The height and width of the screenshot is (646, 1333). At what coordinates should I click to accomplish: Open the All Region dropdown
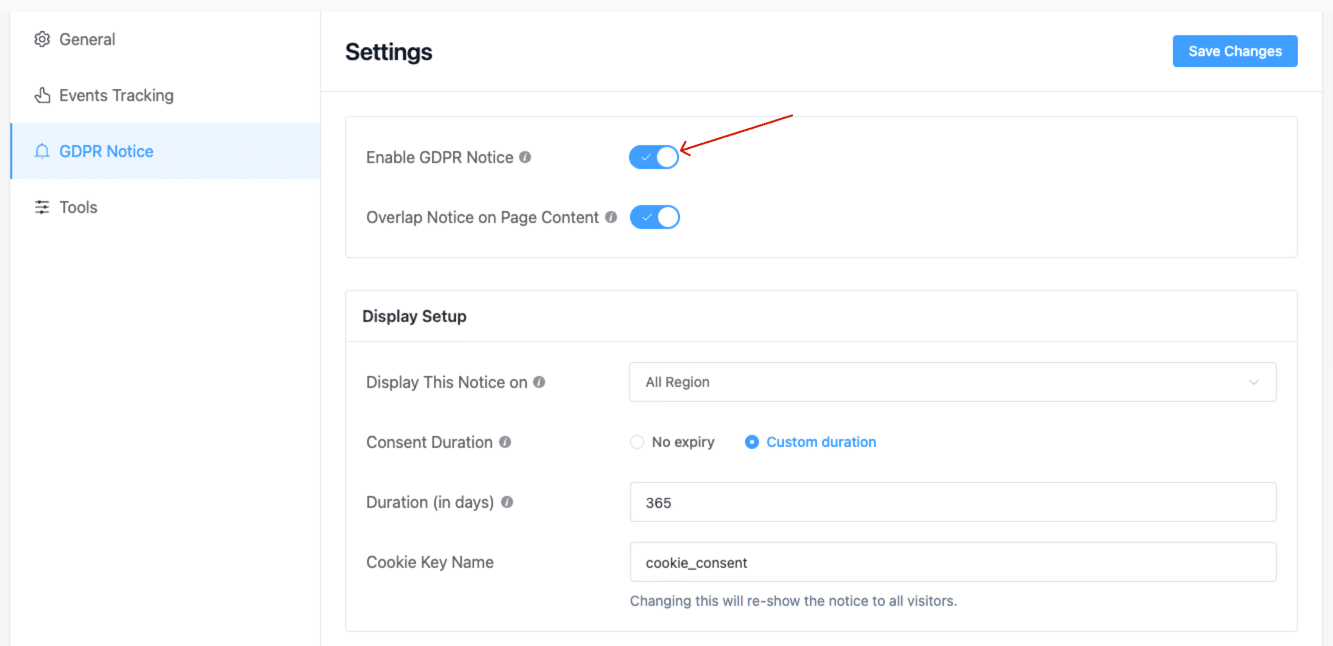click(952, 382)
